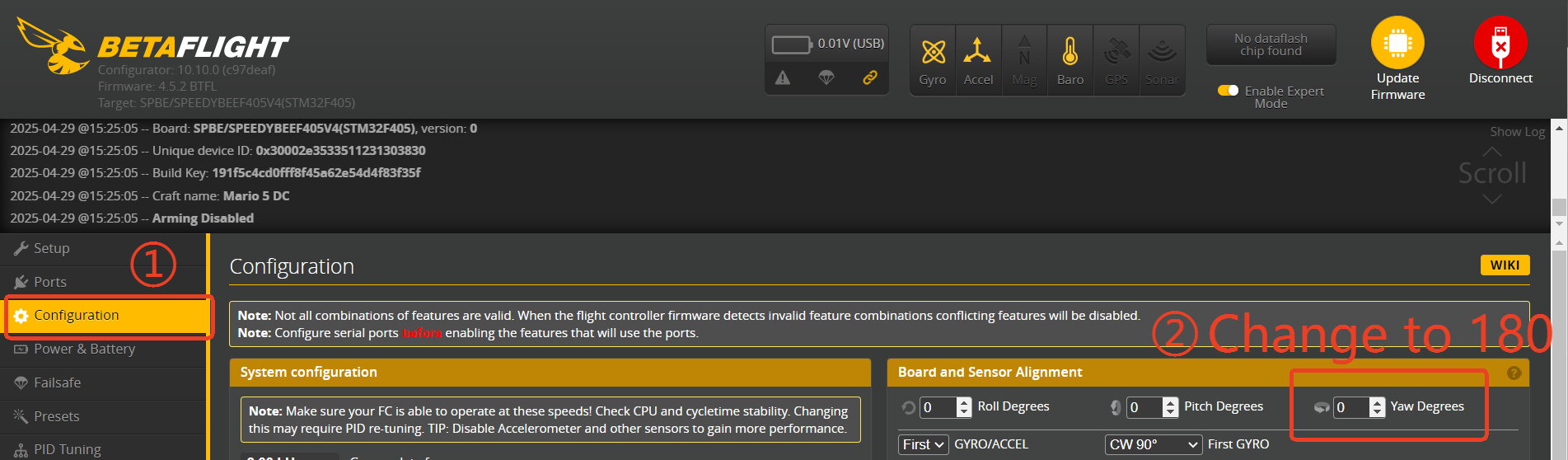Click the Baro sensor icon
1568x460 pixels.
tap(1070, 51)
